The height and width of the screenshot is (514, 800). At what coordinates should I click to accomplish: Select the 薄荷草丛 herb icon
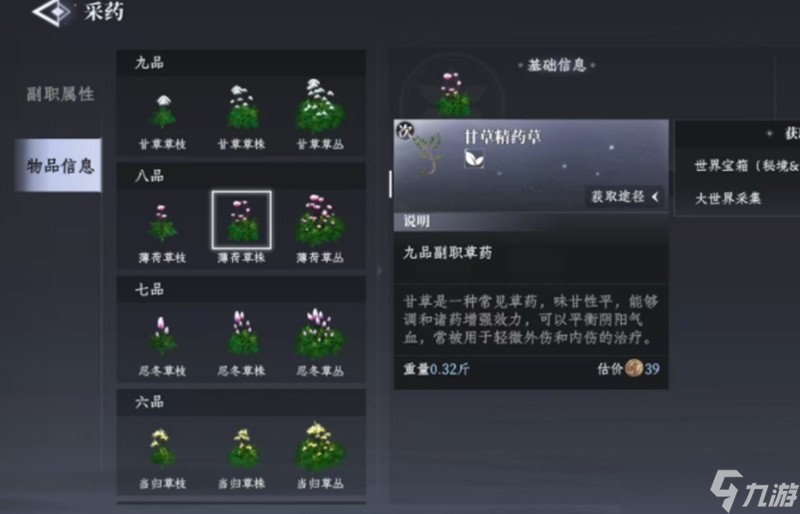(x=320, y=220)
